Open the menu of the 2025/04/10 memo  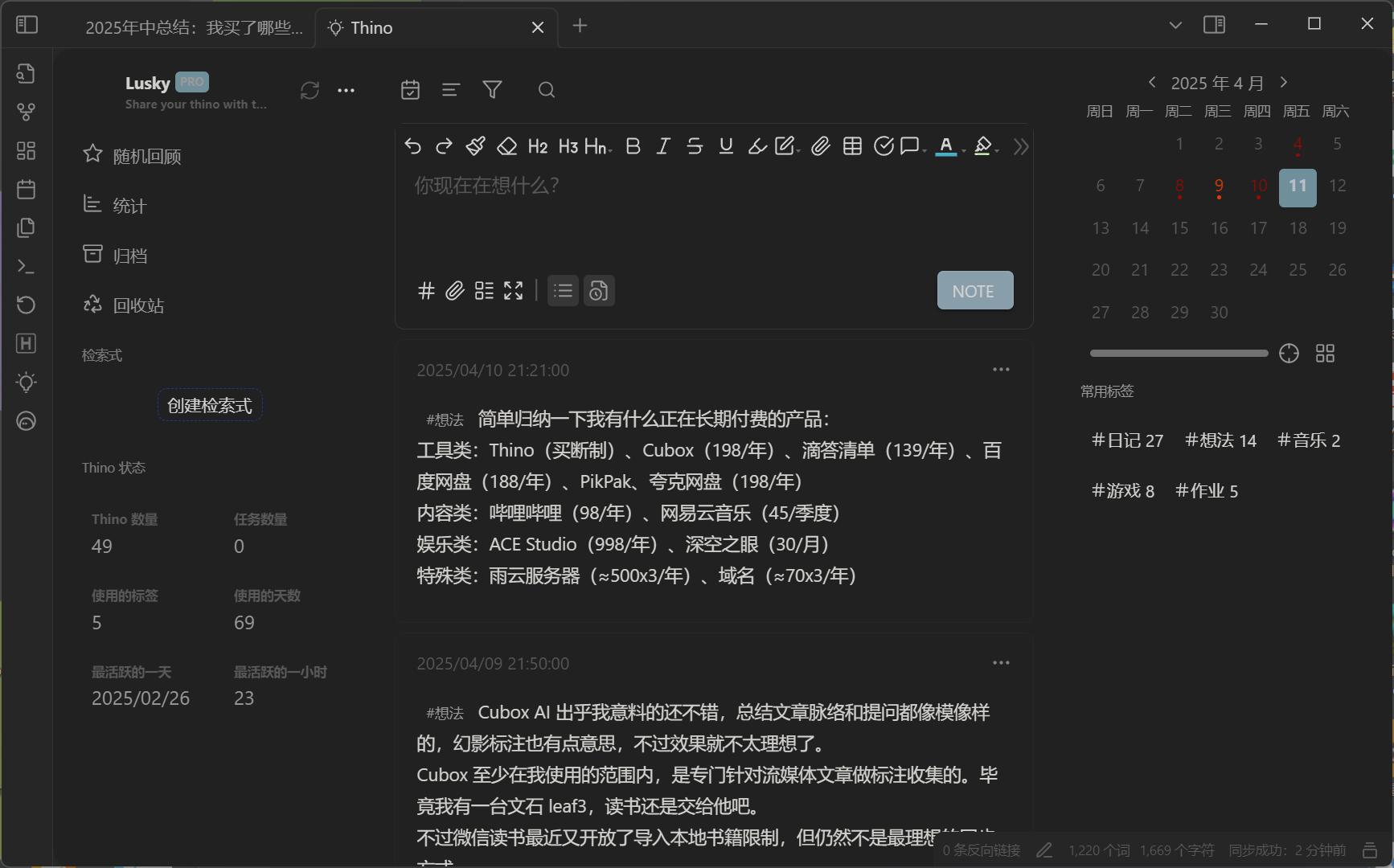1001,370
